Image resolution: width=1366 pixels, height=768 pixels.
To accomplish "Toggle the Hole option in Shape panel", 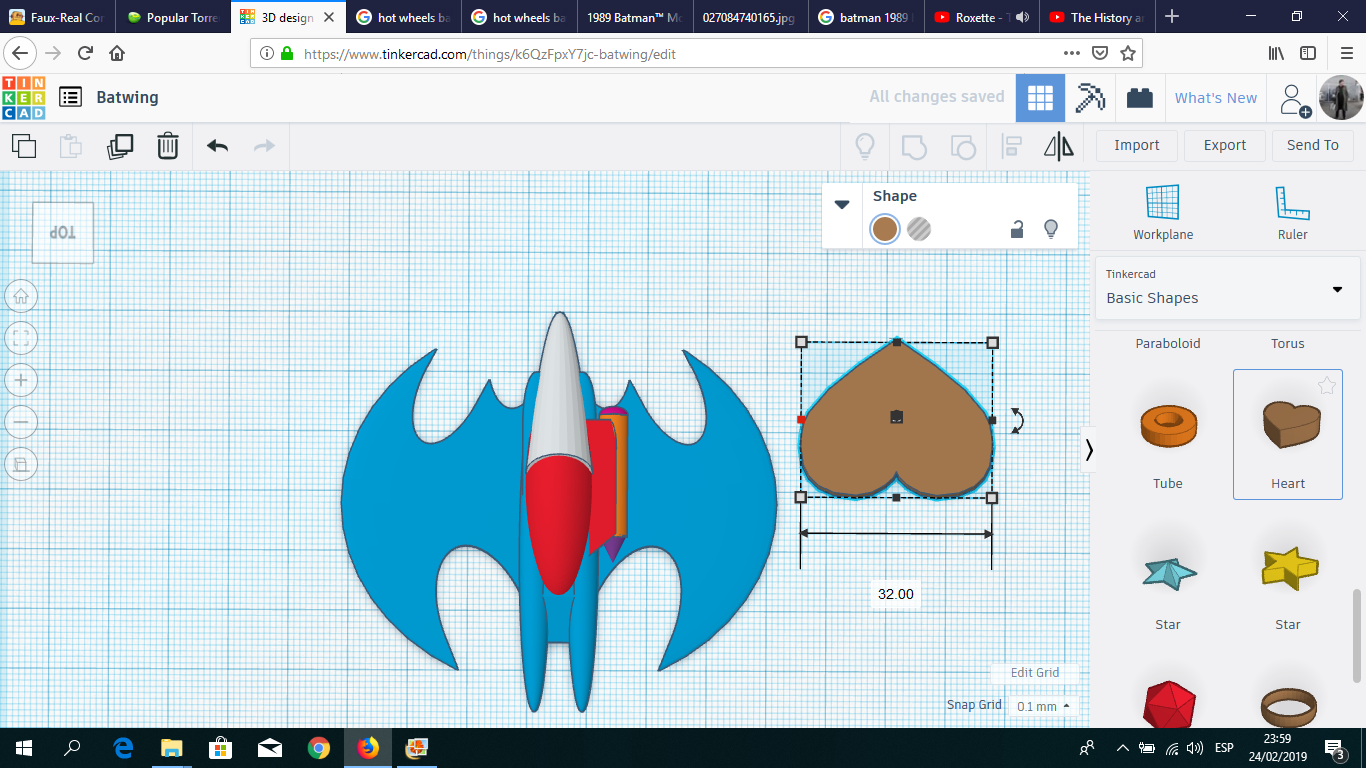I will coord(918,229).
